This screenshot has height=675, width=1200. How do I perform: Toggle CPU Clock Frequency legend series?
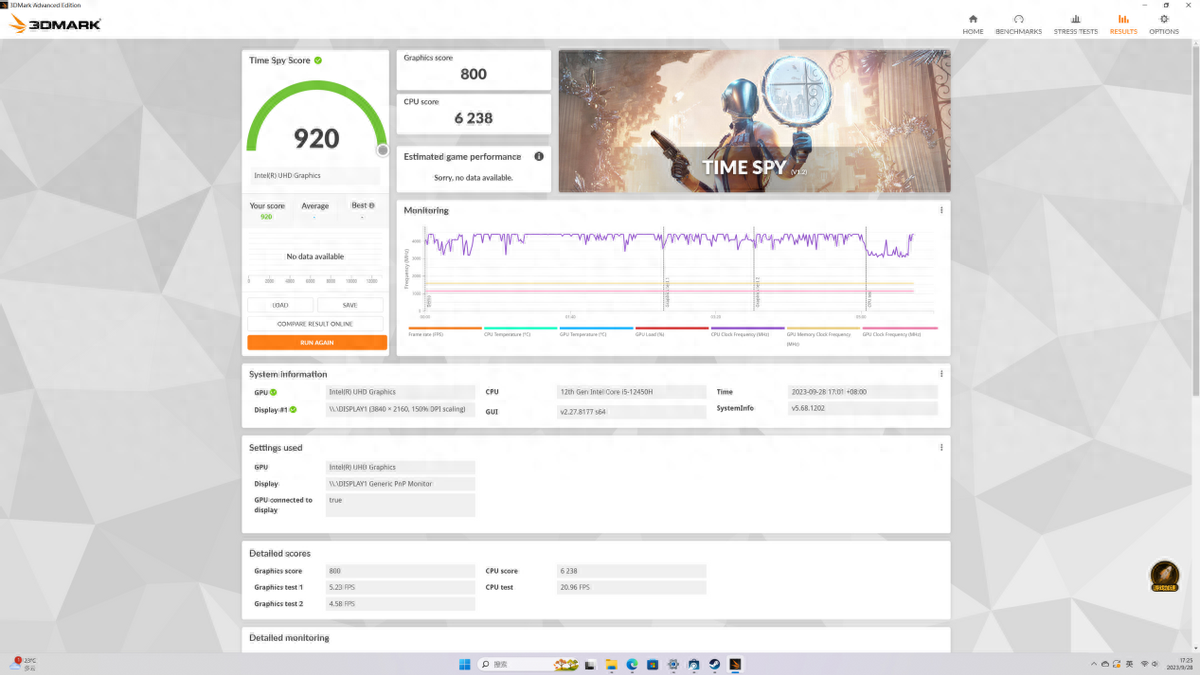(x=747, y=331)
